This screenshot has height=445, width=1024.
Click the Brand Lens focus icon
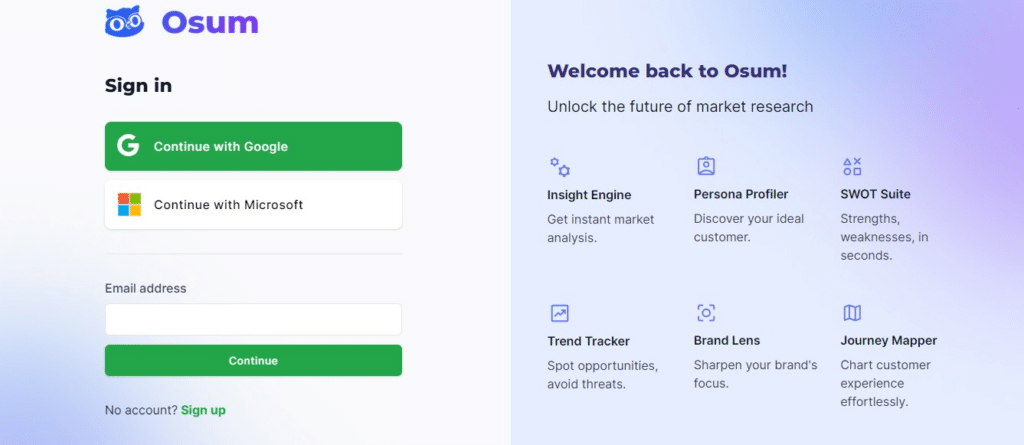(706, 313)
